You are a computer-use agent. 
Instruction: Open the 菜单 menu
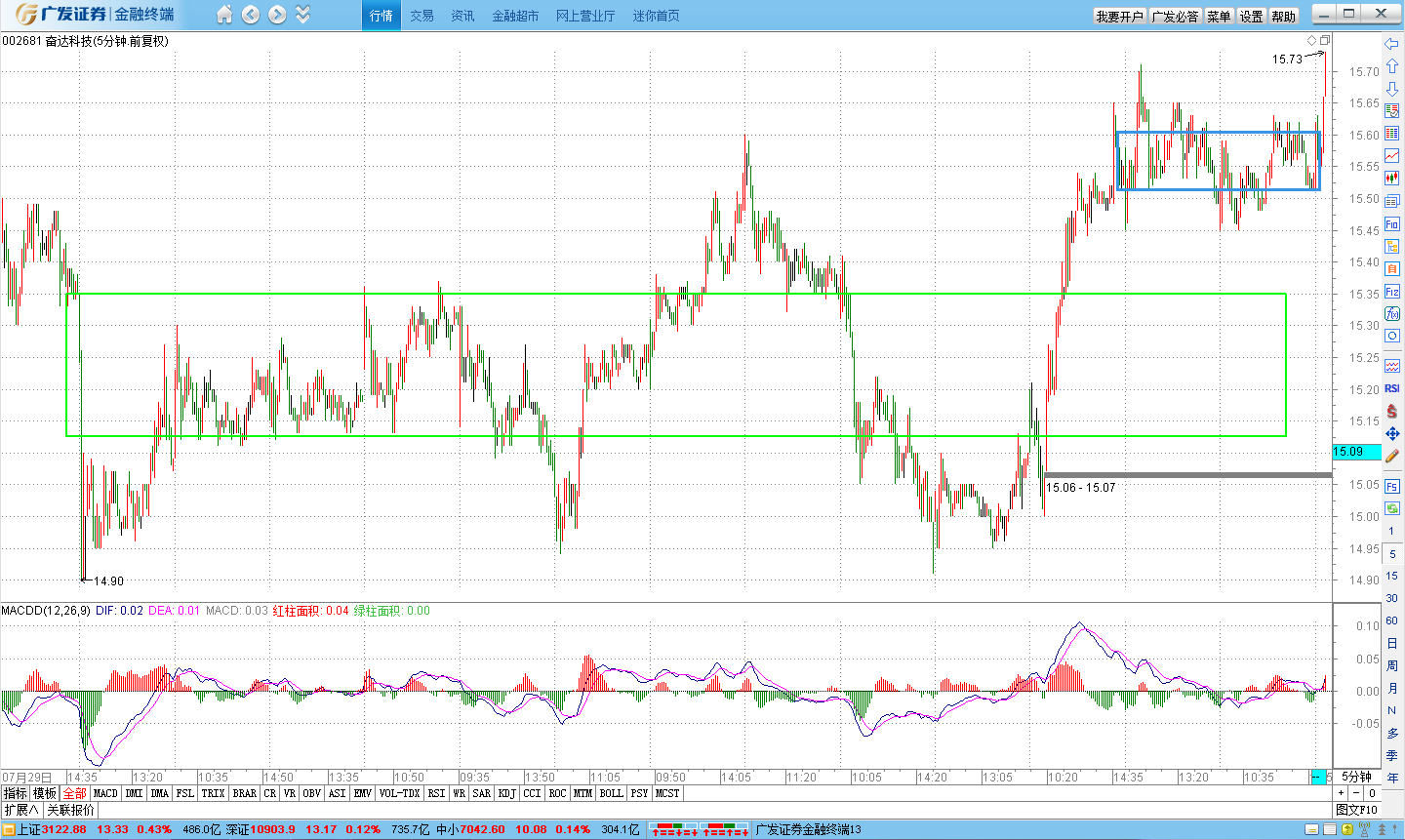pyautogui.click(x=1219, y=17)
